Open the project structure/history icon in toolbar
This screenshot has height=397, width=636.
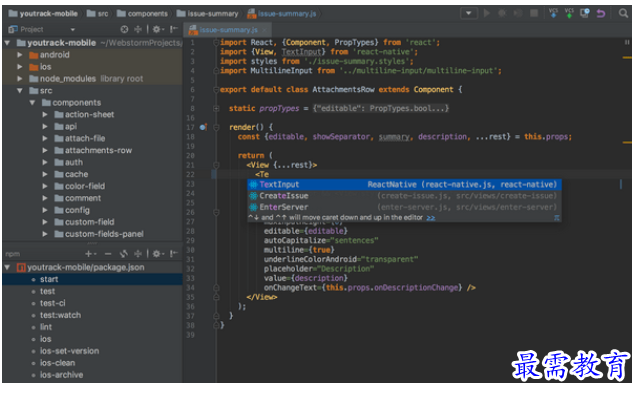pyautogui.click(x=584, y=13)
